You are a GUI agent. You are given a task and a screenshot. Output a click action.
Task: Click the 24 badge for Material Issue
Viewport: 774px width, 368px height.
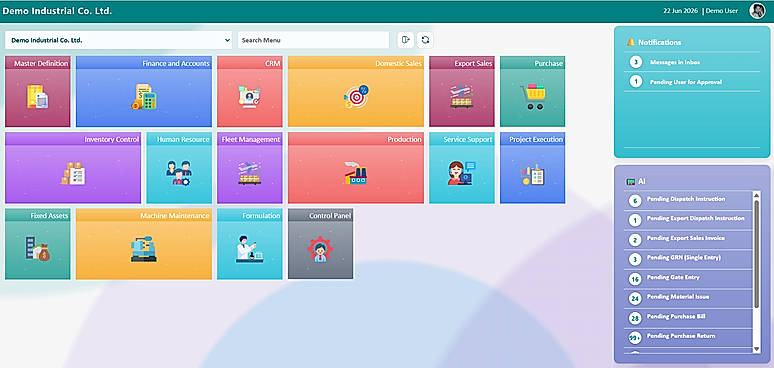pos(635,298)
